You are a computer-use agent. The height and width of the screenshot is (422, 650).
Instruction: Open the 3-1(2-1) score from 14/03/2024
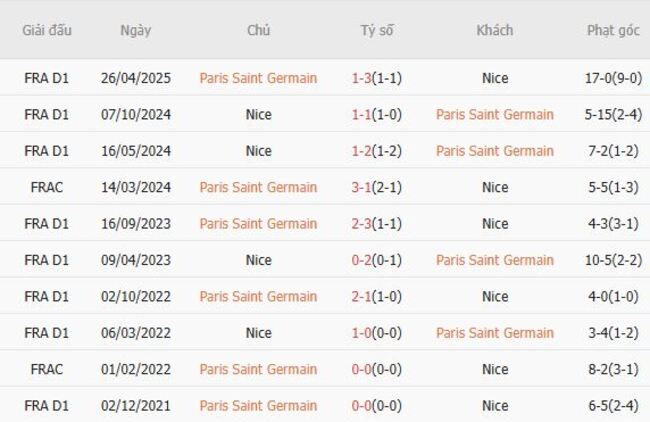(x=377, y=187)
